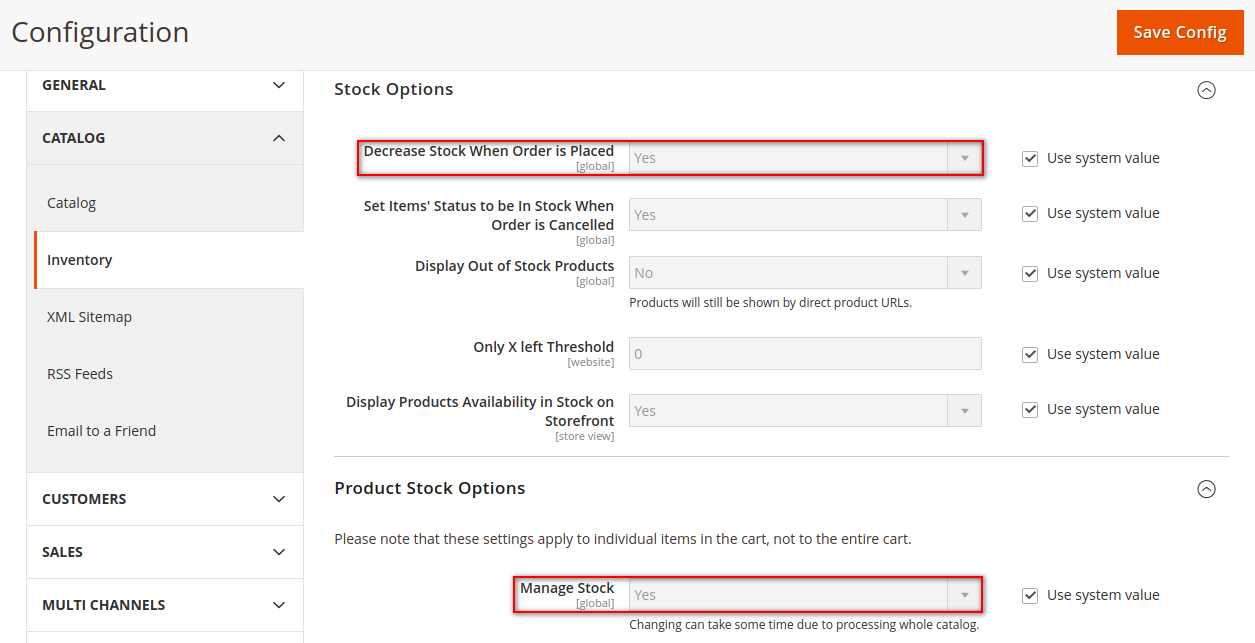Image resolution: width=1255 pixels, height=643 pixels.
Task: Click the Only X left Threshold field
Action: click(805, 354)
